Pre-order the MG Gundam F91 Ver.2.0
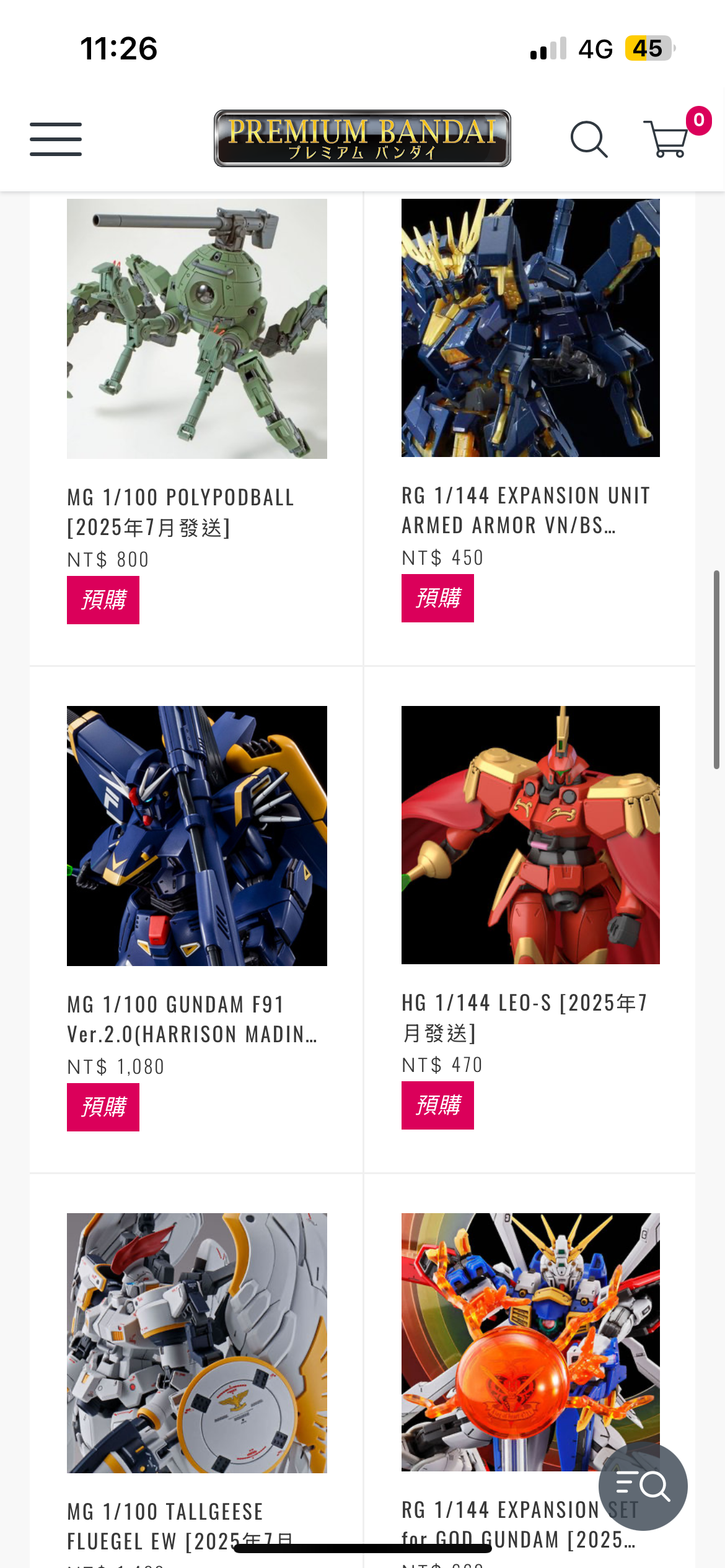The height and width of the screenshot is (1568, 725). tap(103, 1107)
